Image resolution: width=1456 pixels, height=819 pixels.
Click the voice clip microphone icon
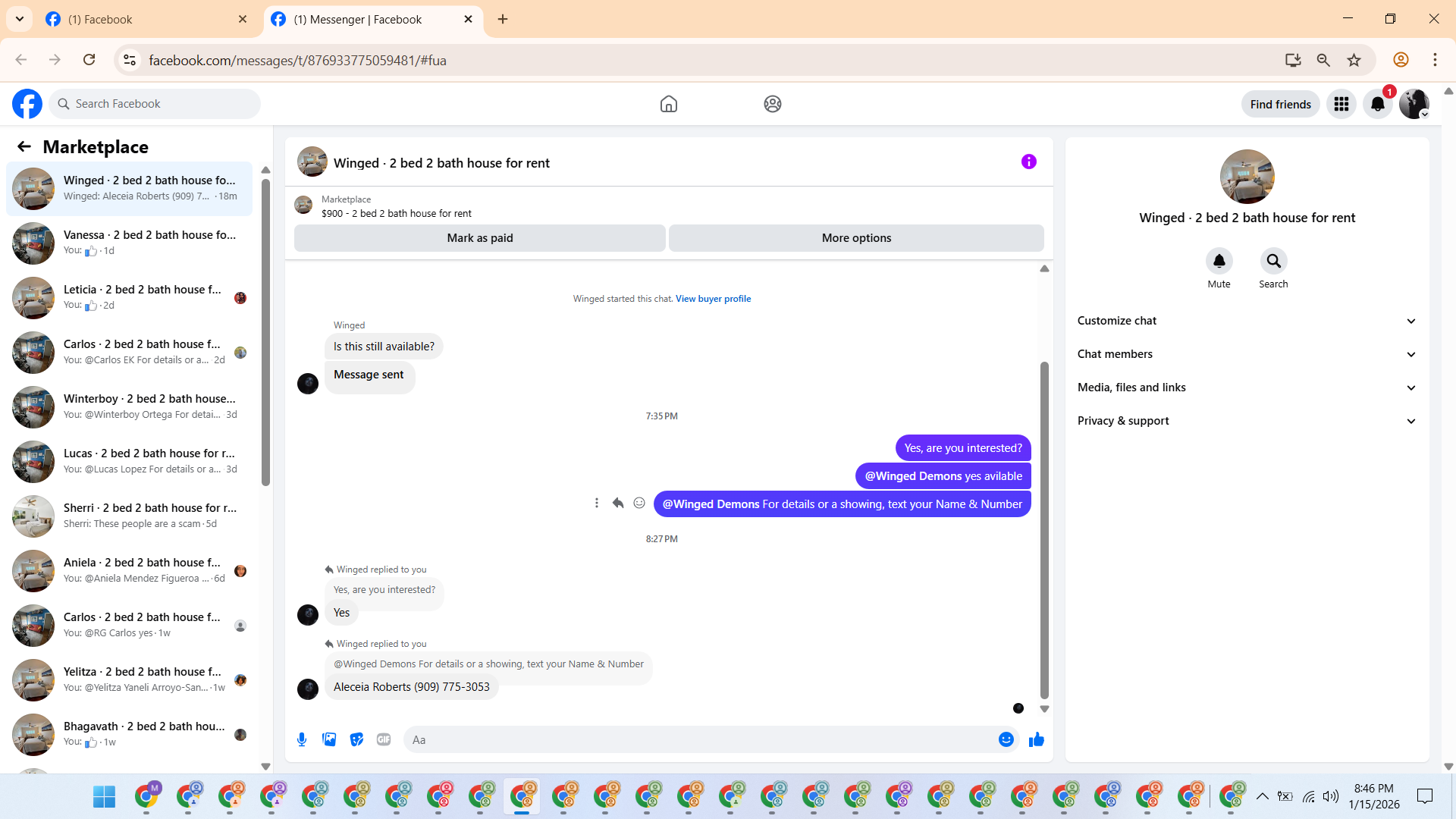pyautogui.click(x=302, y=739)
